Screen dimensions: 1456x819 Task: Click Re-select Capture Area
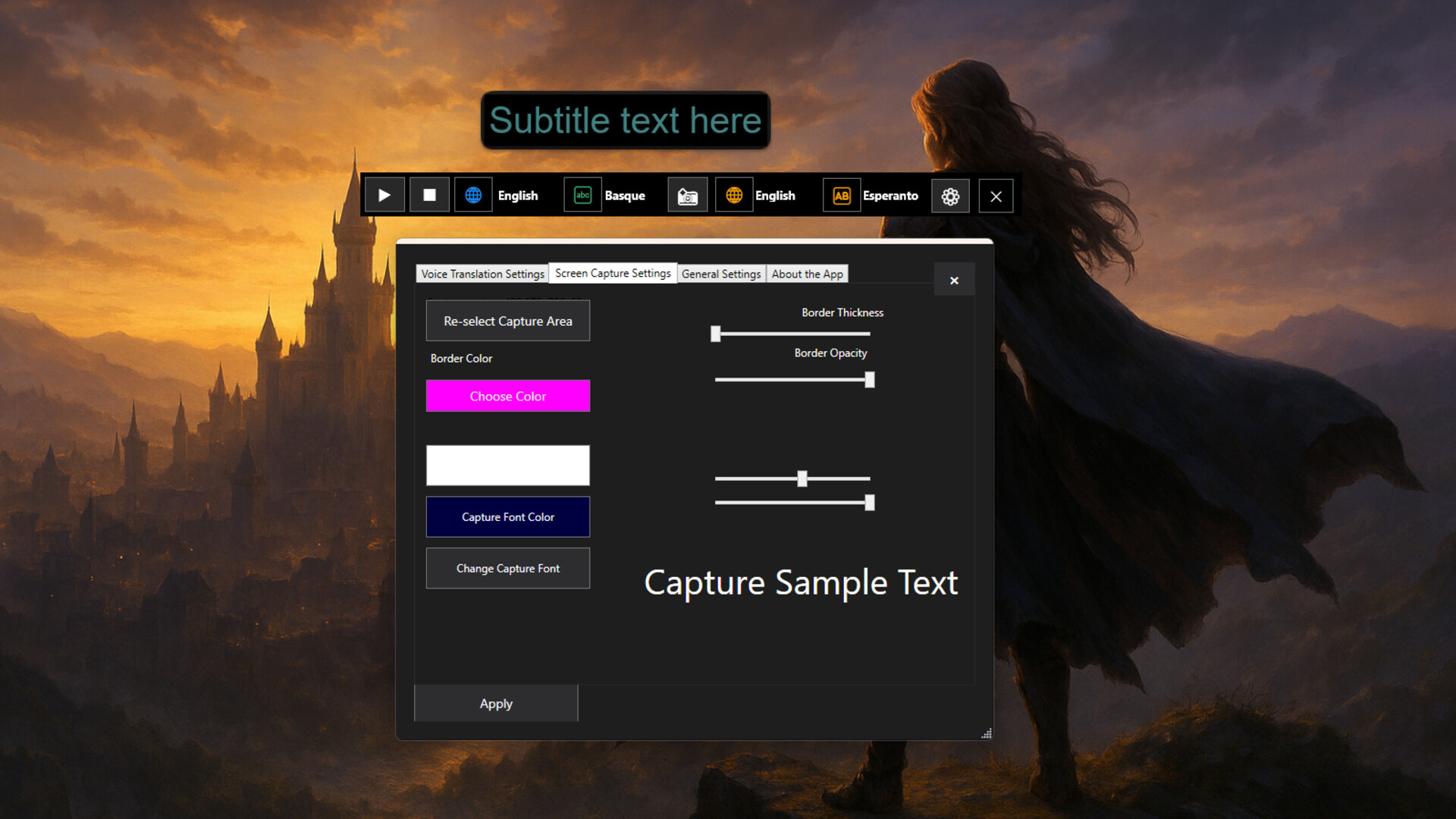[x=507, y=321]
